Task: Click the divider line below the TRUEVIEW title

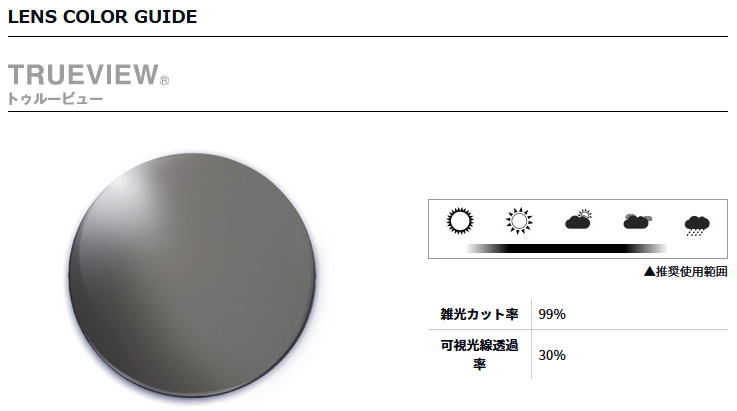Action: (368, 111)
